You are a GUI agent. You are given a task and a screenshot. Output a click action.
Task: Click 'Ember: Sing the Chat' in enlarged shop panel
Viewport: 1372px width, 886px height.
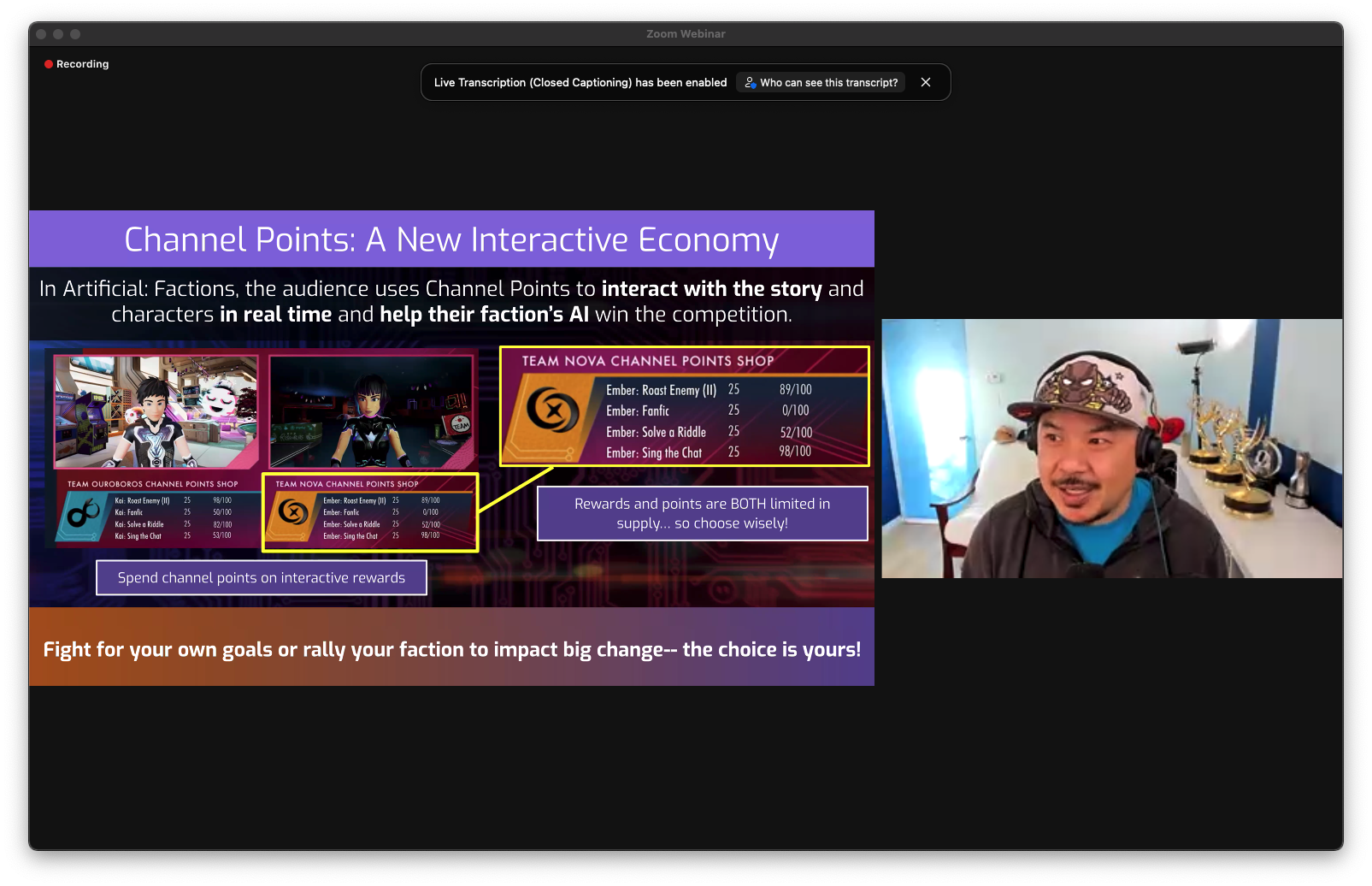tap(654, 453)
